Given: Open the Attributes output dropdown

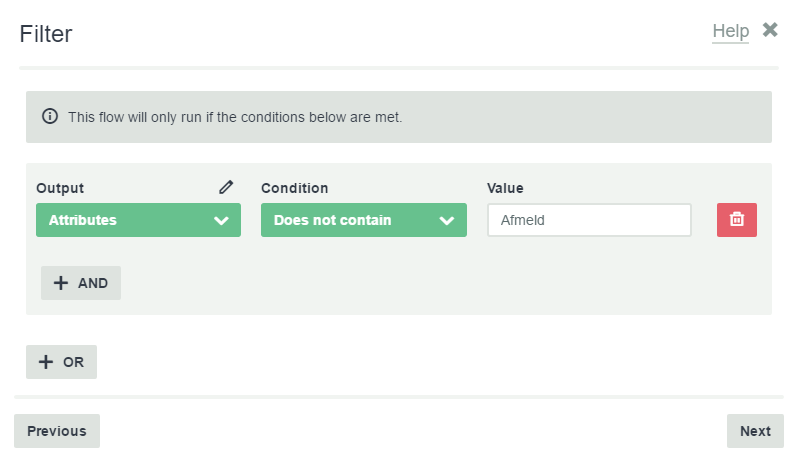Looking at the screenshot, I should 138,220.
